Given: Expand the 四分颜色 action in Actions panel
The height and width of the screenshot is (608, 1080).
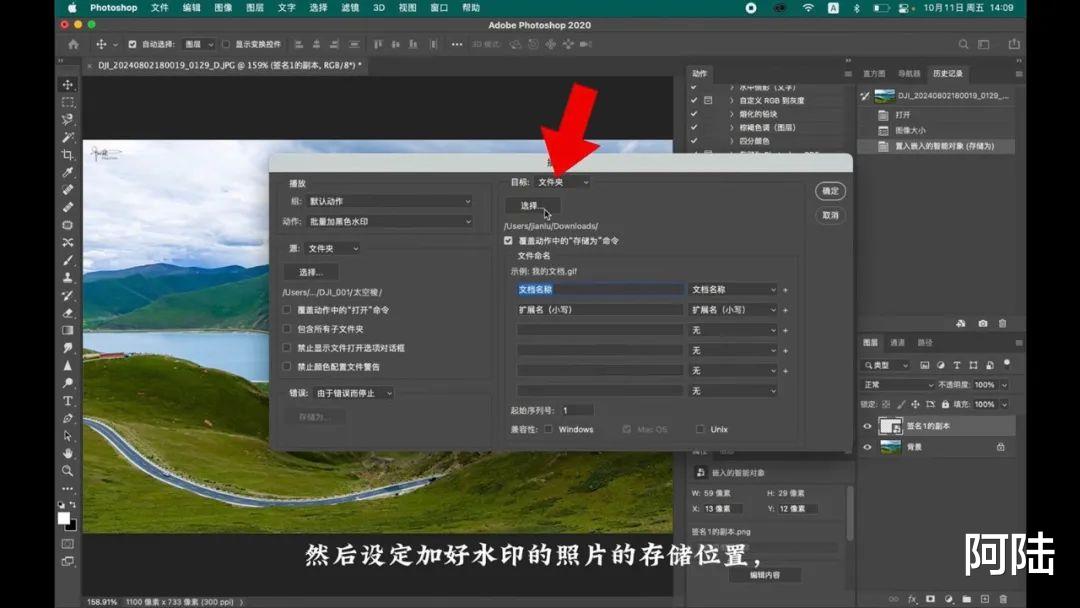Looking at the screenshot, I should point(731,141).
